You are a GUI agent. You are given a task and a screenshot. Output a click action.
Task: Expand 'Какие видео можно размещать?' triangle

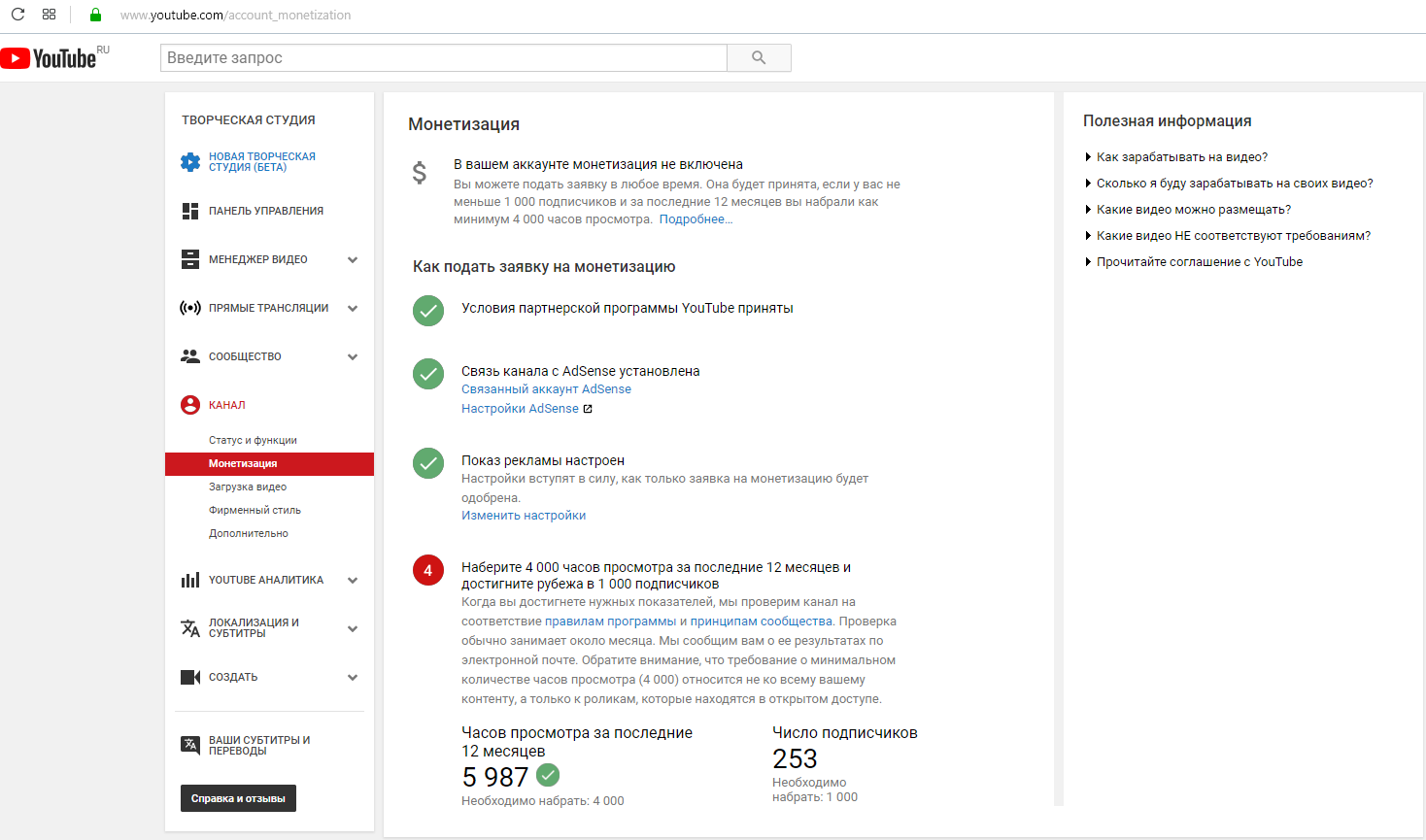[1088, 209]
